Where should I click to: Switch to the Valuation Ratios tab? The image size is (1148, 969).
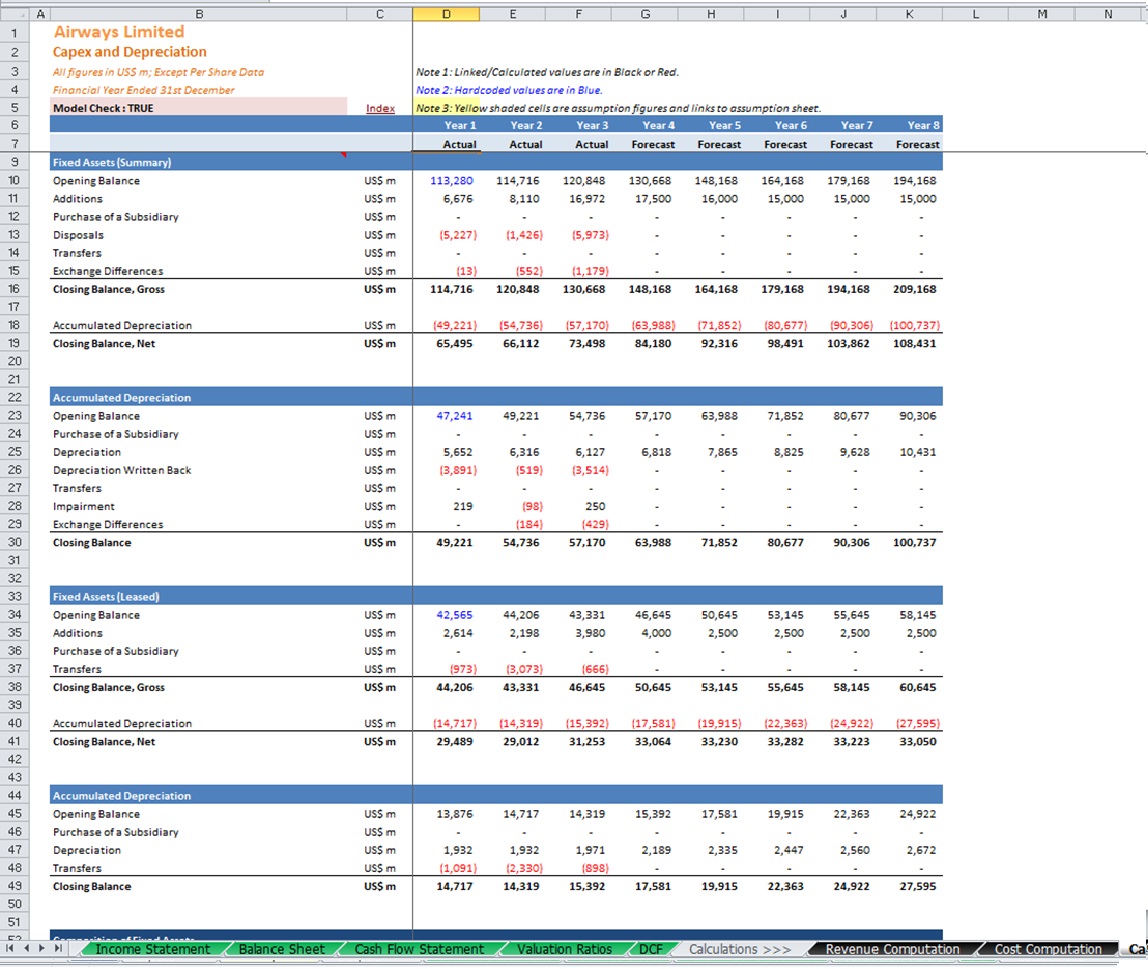(x=564, y=949)
